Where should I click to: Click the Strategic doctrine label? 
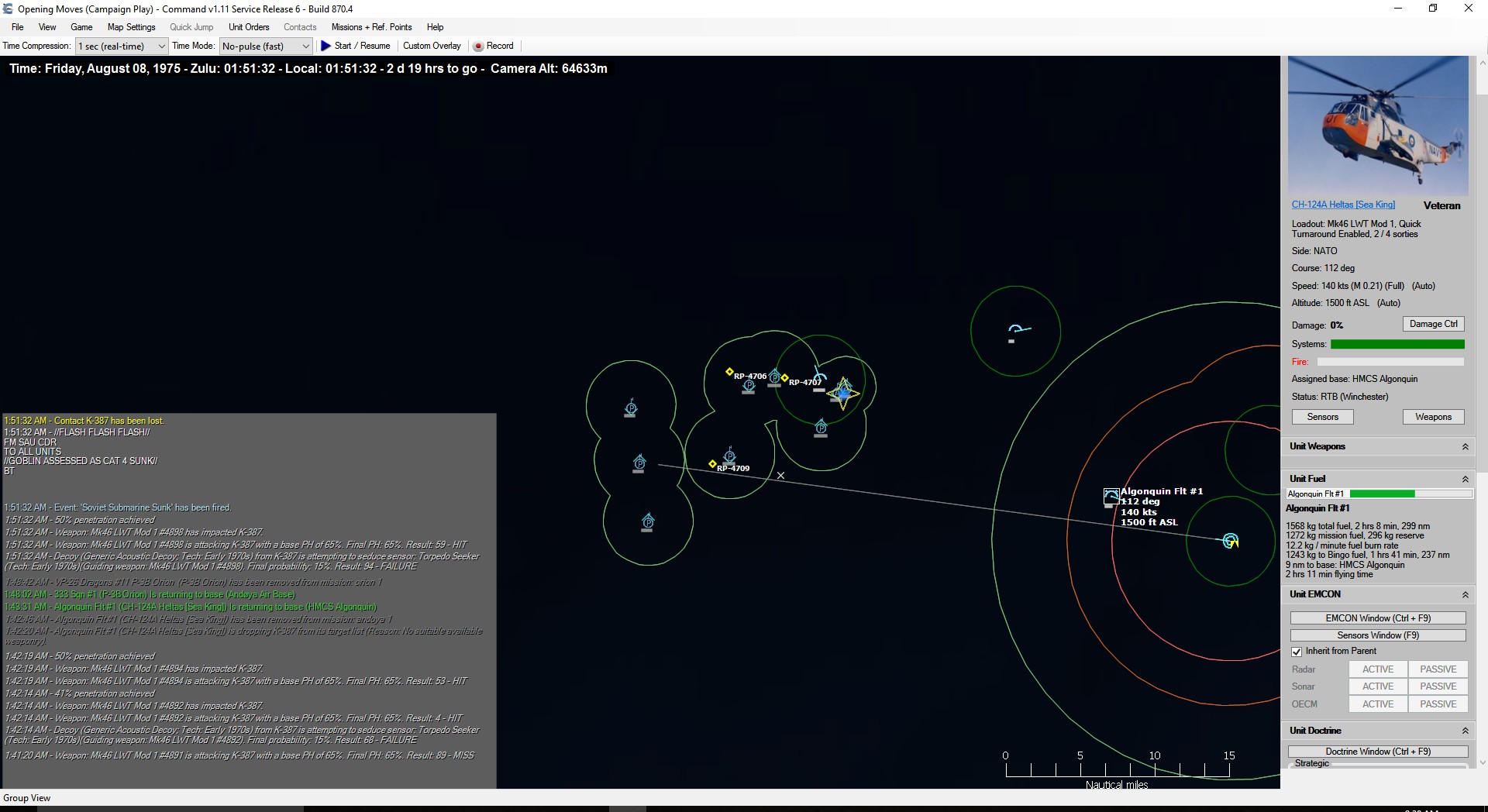(1311, 763)
